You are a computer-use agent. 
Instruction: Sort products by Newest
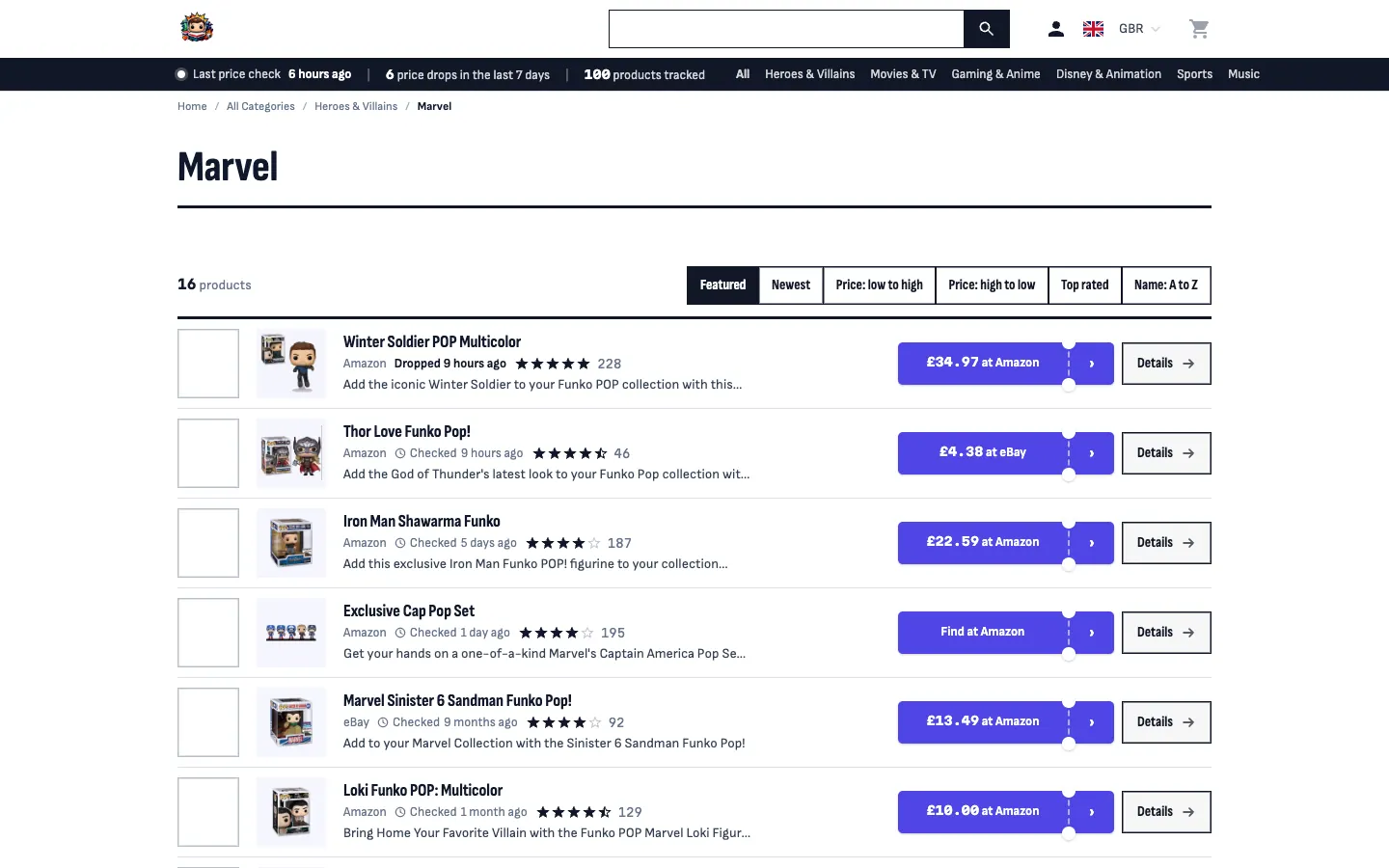point(791,285)
